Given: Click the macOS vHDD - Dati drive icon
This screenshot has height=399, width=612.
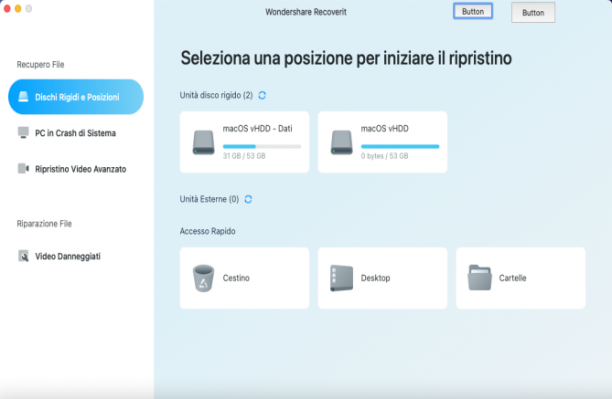Looking at the screenshot, I should tap(203, 142).
